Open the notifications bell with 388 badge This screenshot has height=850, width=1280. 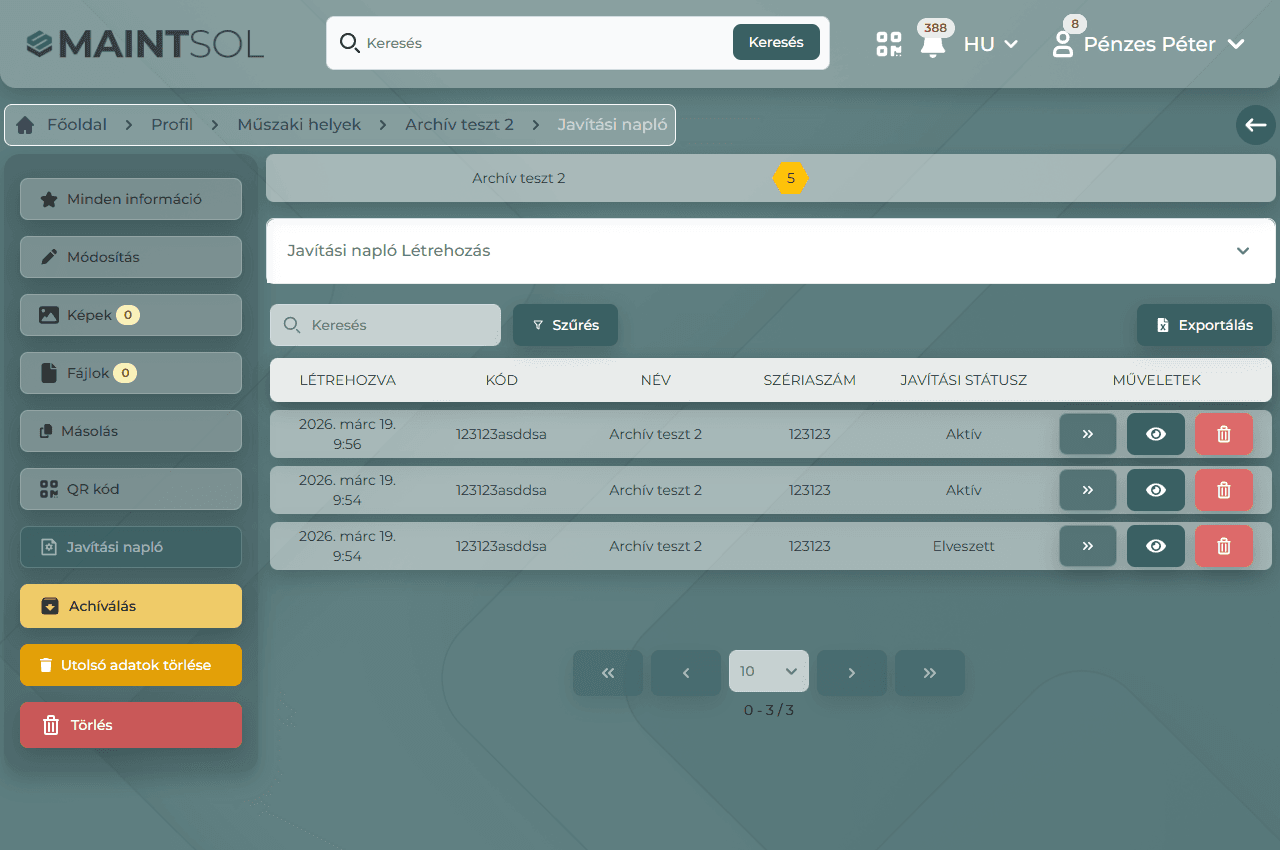tap(933, 45)
